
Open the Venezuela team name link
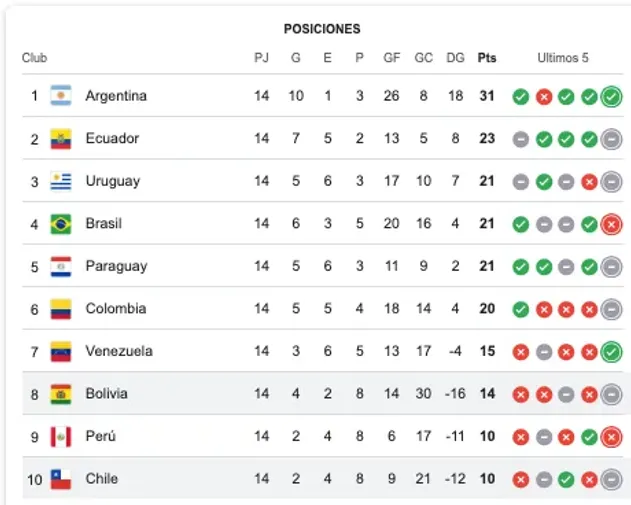tap(119, 351)
